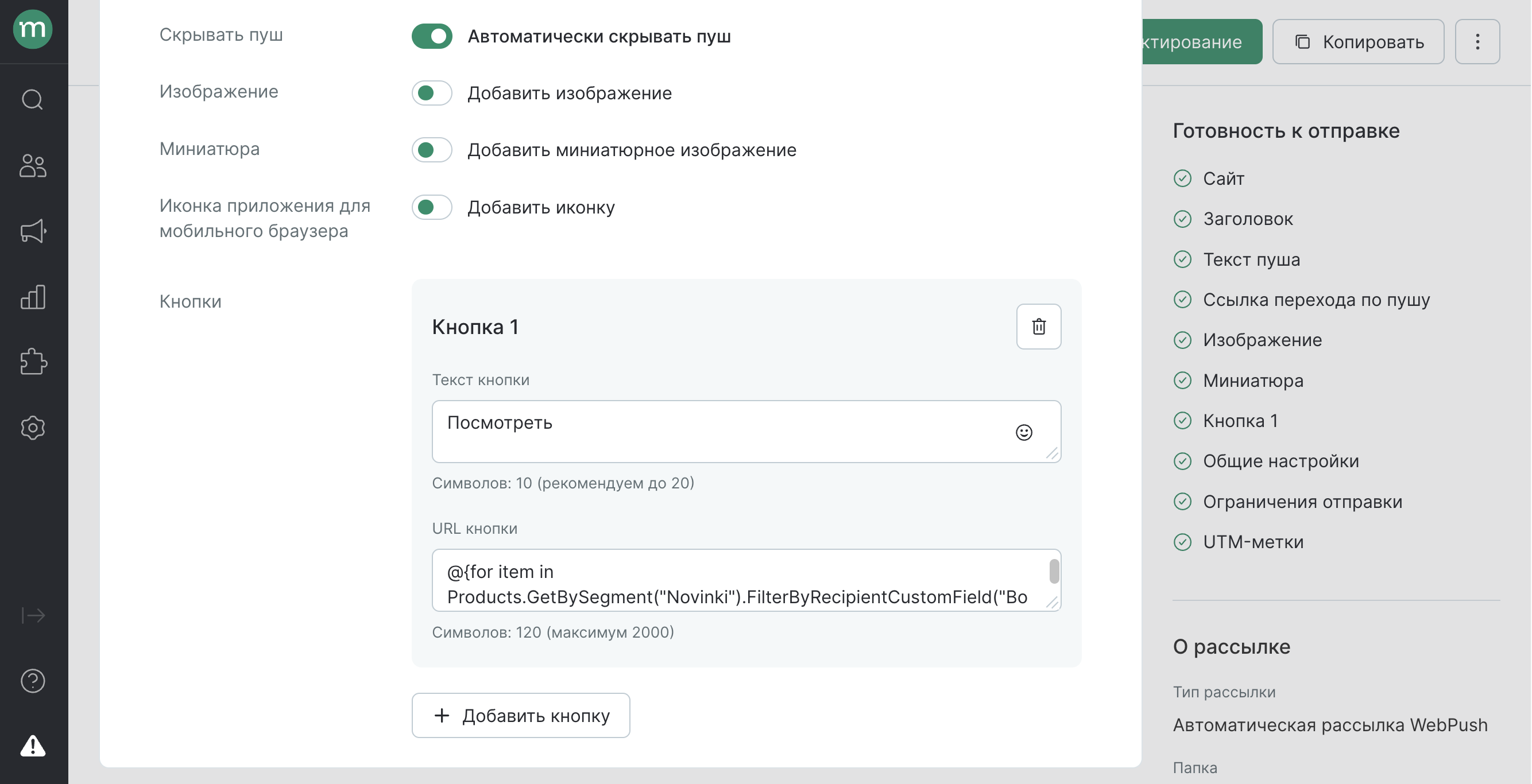Click the Скрывать пуш label
Viewport: 1532px width, 784px height.
point(220,34)
